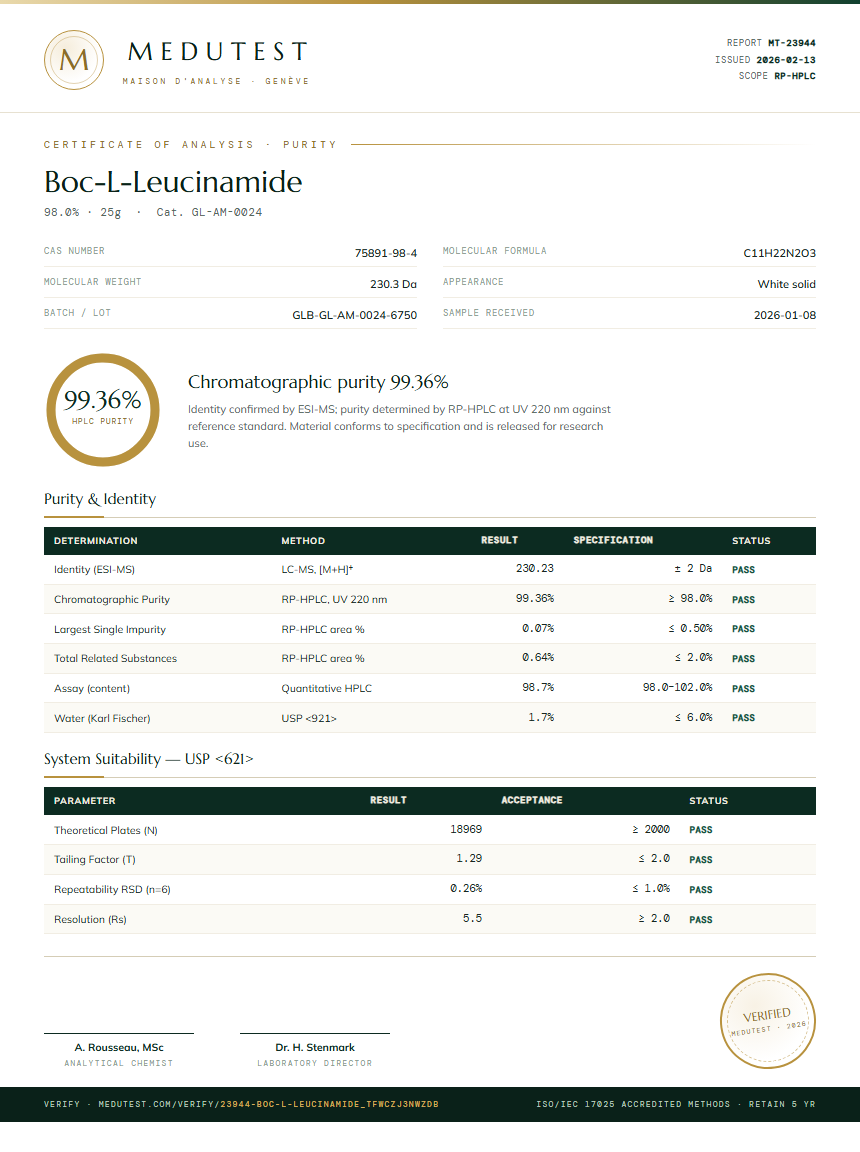Select appearance value White solid
860x1152 pixels.
[787, 284]
